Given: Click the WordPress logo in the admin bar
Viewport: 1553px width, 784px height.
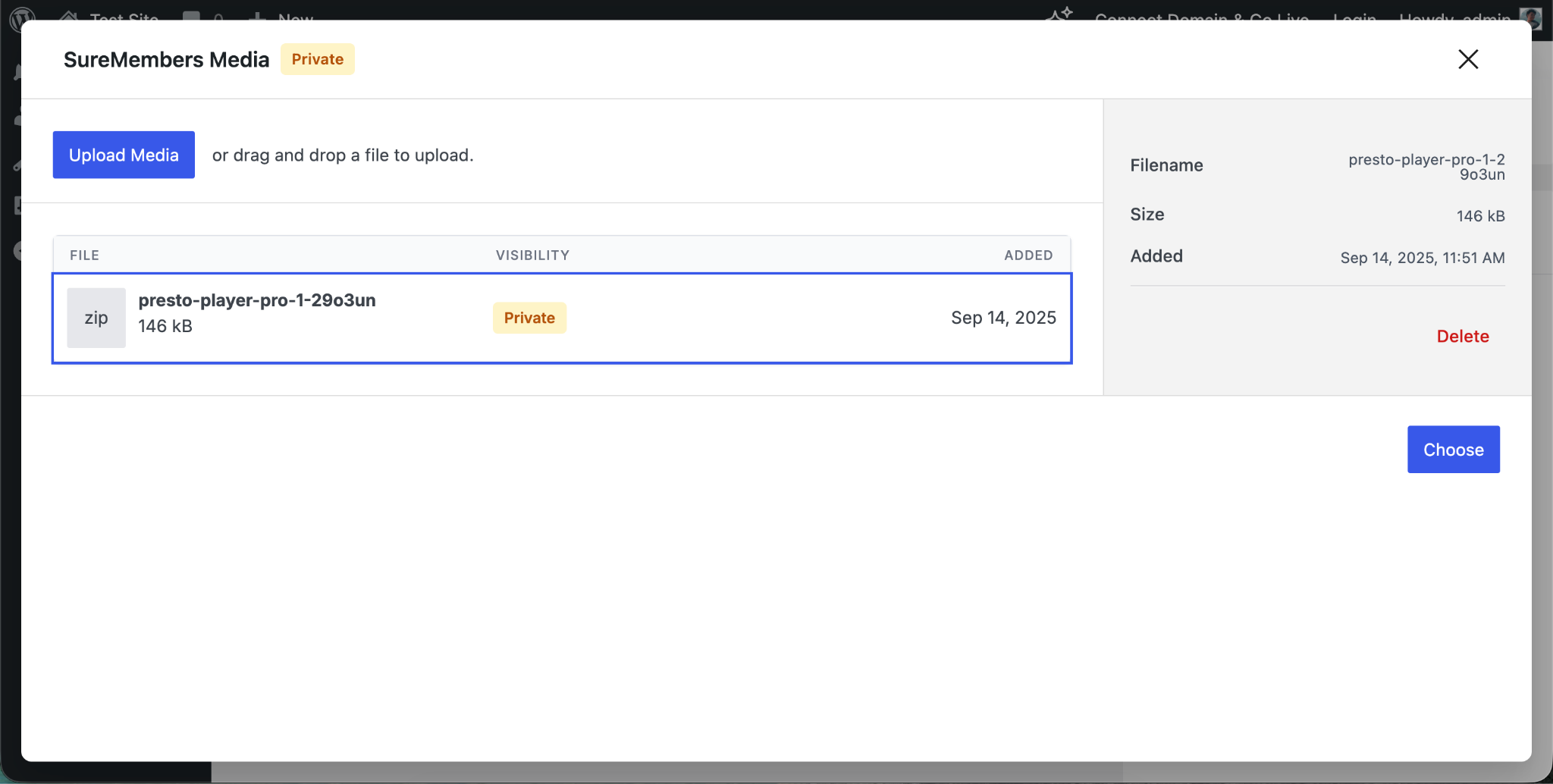Looking at the screenshot, I should coord(23,15).
